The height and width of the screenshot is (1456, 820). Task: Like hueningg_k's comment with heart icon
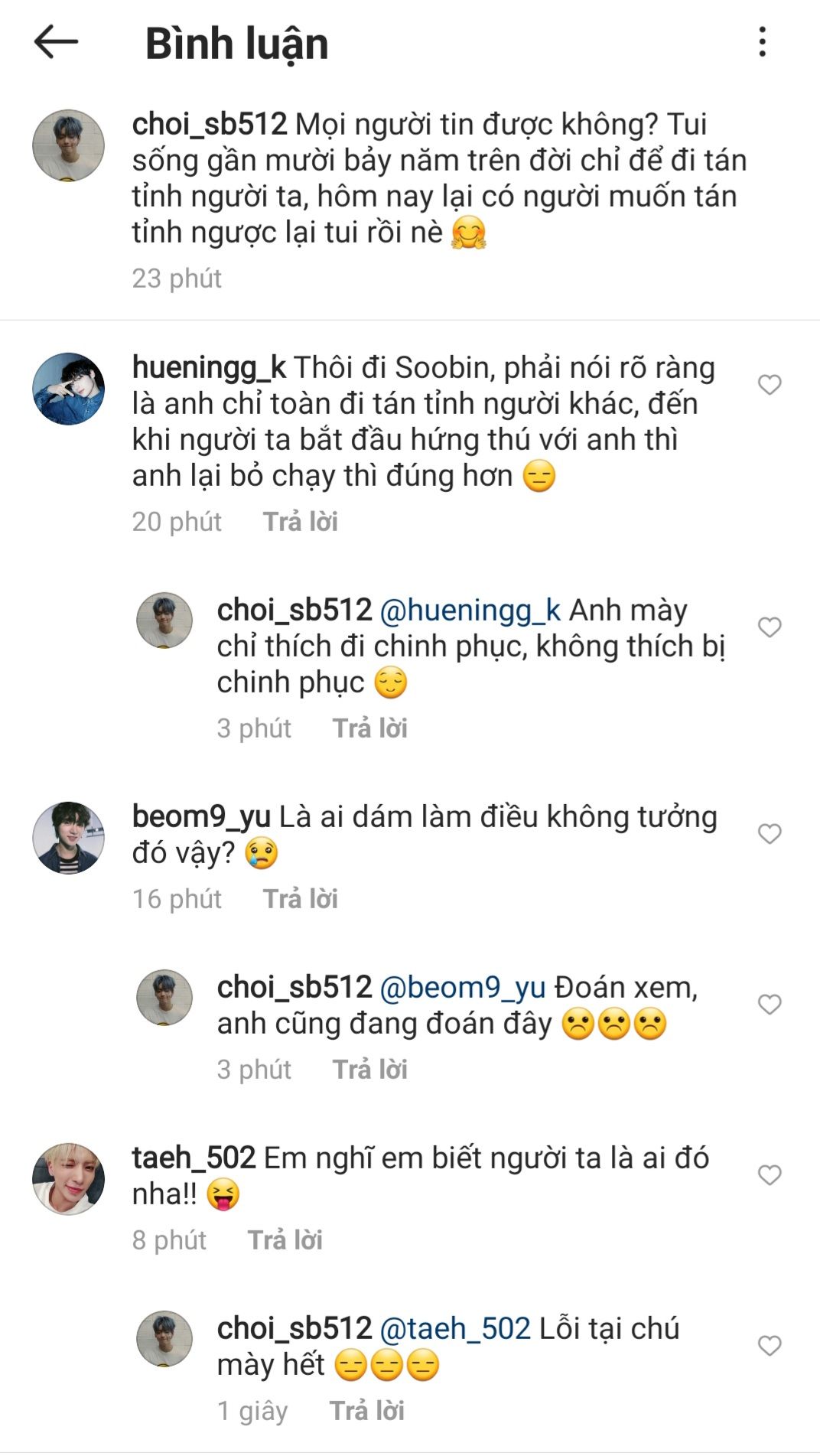click(770, 385)
